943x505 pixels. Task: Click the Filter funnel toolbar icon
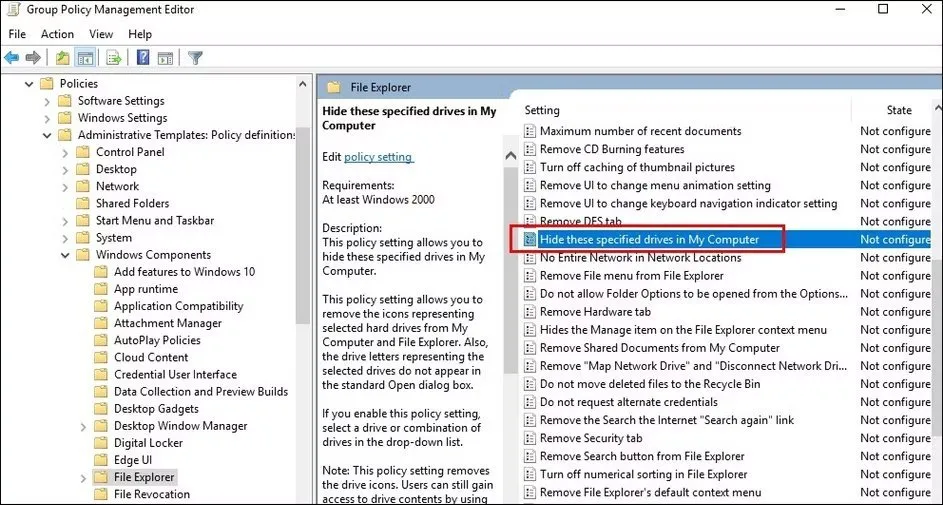coord(196,58)
